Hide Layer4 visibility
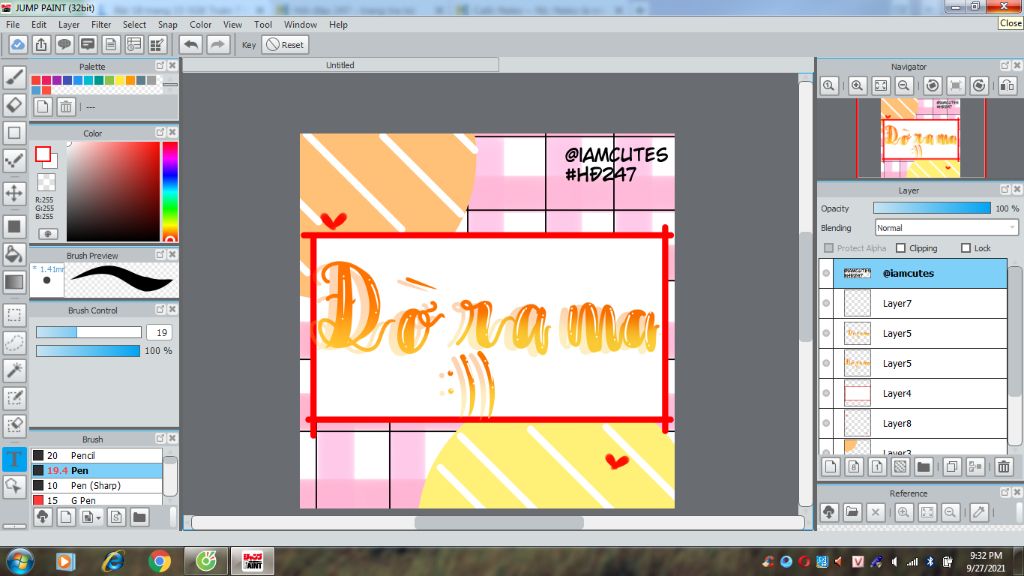Image resolution: width=1024 pixels, height=576 pixels. [x=826, y=394]
